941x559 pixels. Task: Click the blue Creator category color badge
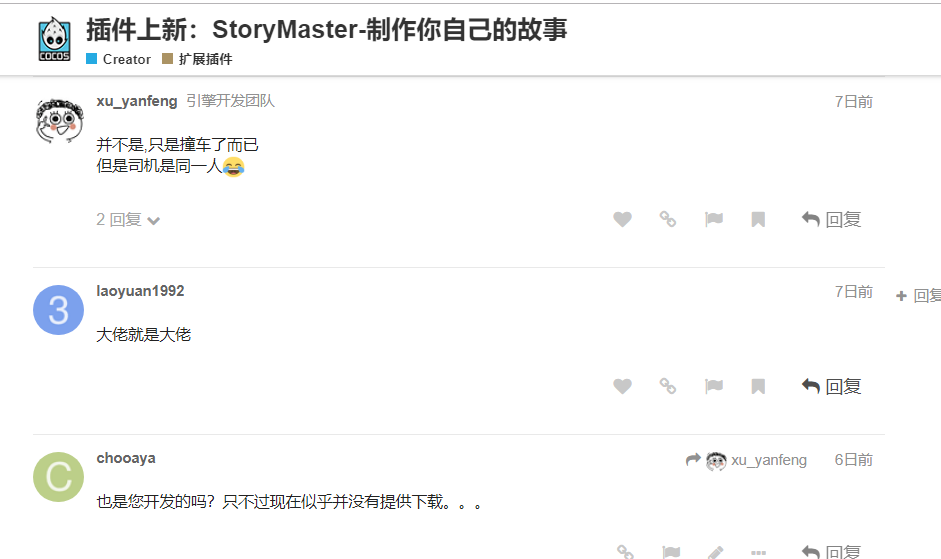pyautogui.click(x=91, y=58)
